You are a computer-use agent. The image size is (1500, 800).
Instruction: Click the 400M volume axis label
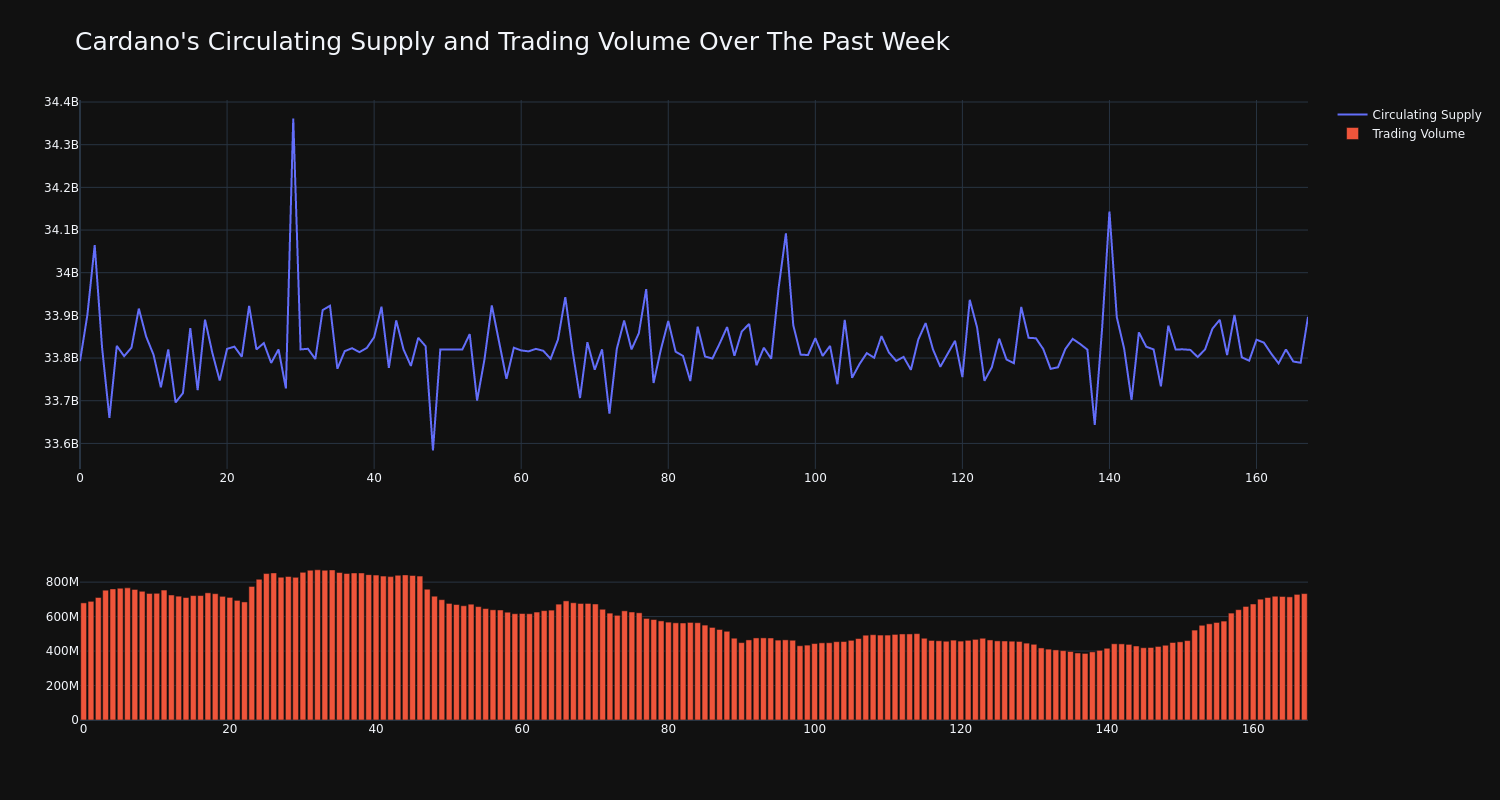point(61,651)
